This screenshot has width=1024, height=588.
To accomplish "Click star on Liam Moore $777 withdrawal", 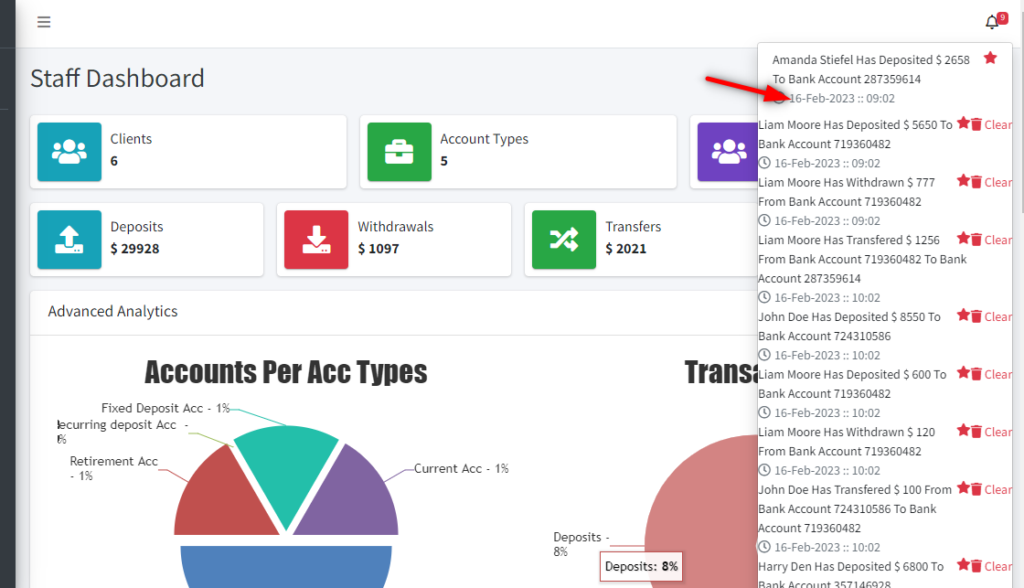I will (x=963, y=180).
